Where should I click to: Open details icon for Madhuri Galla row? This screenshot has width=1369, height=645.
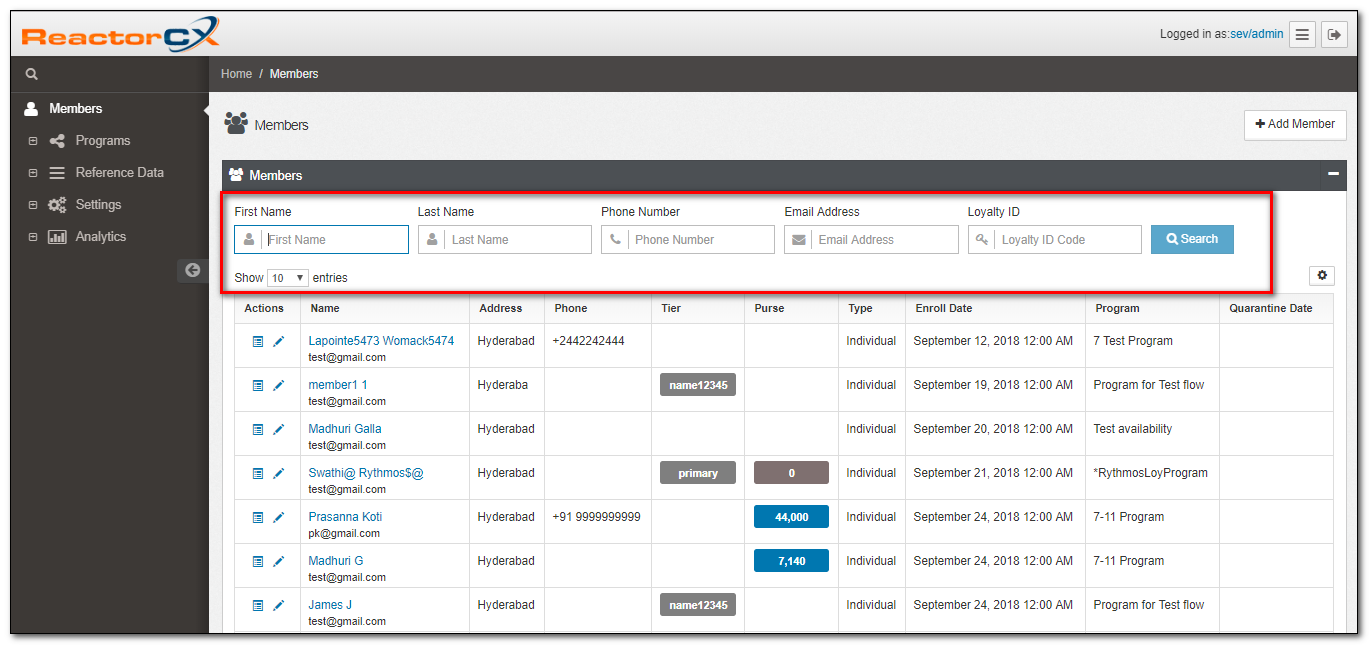pyautogui.click(x=258, y=430)
